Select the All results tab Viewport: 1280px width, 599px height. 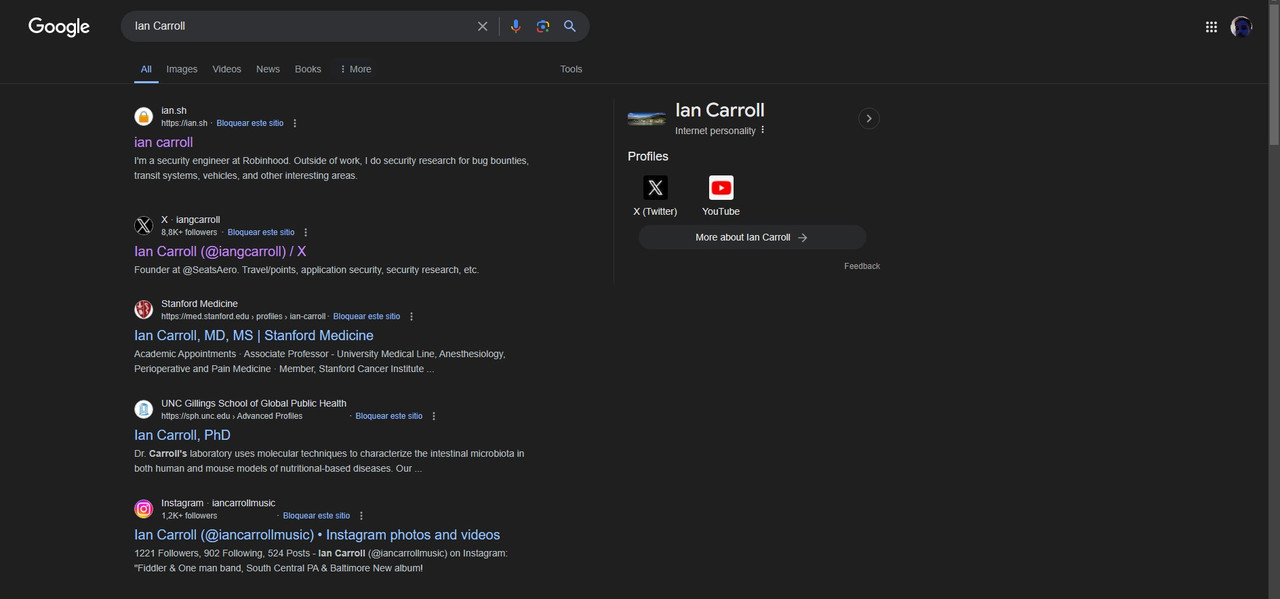click(x=146, y=69)
